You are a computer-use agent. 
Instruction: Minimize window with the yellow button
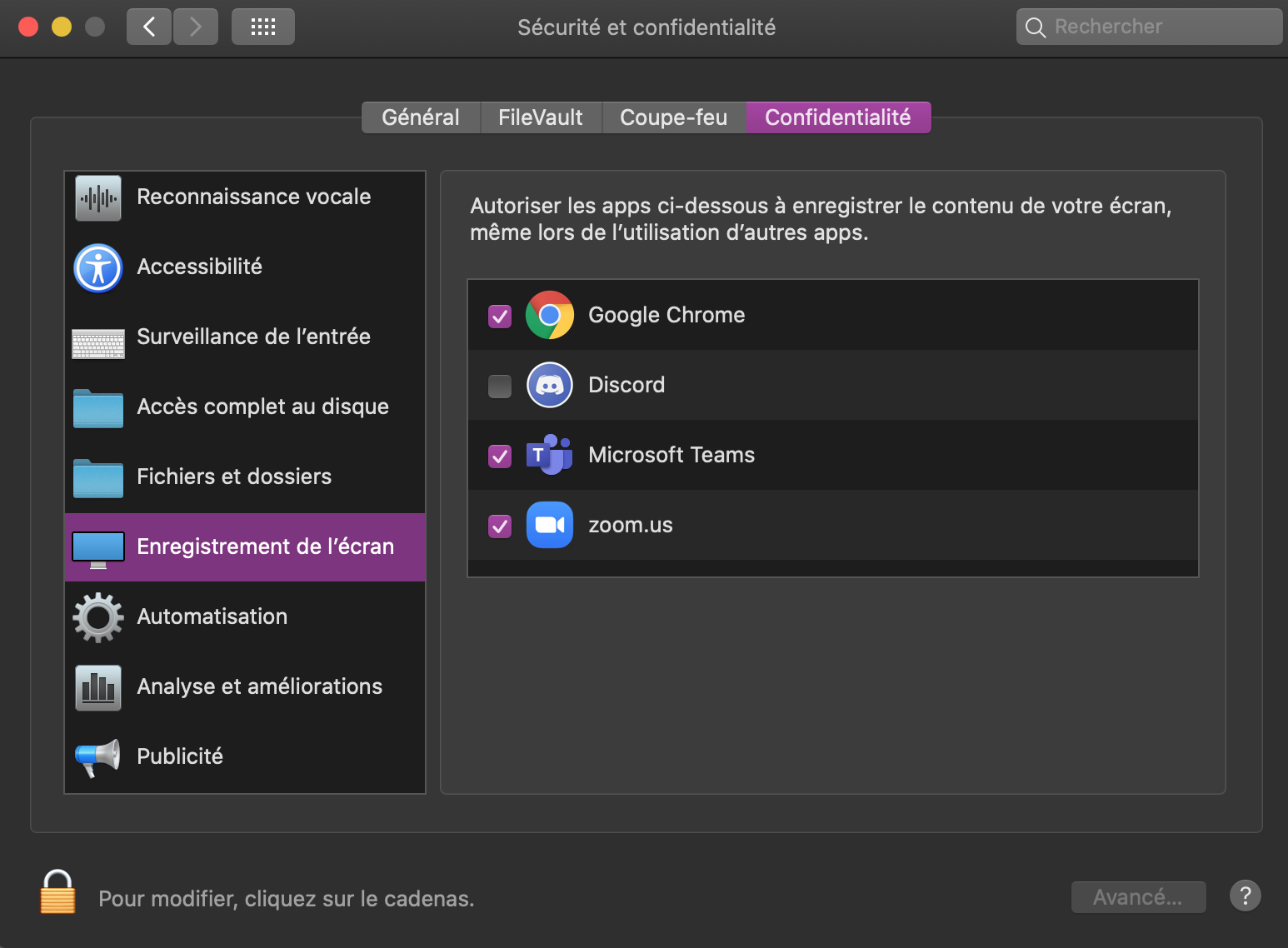62,27
